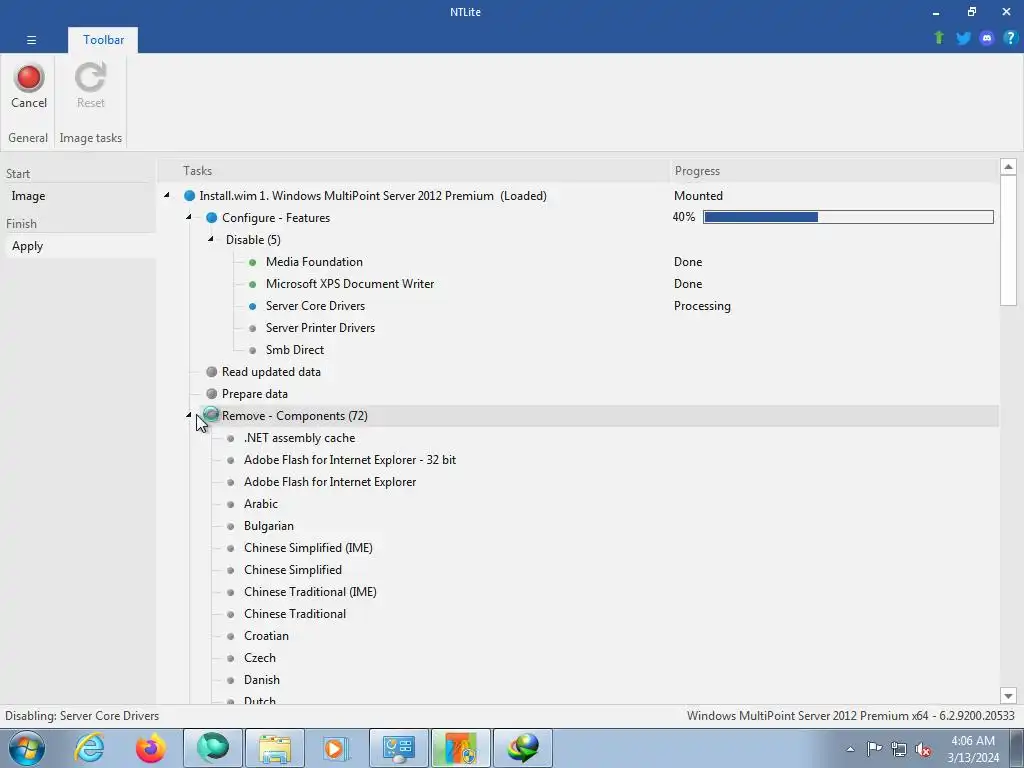Open the Windows Start button

pyautogui.click(x=27, y=748)
